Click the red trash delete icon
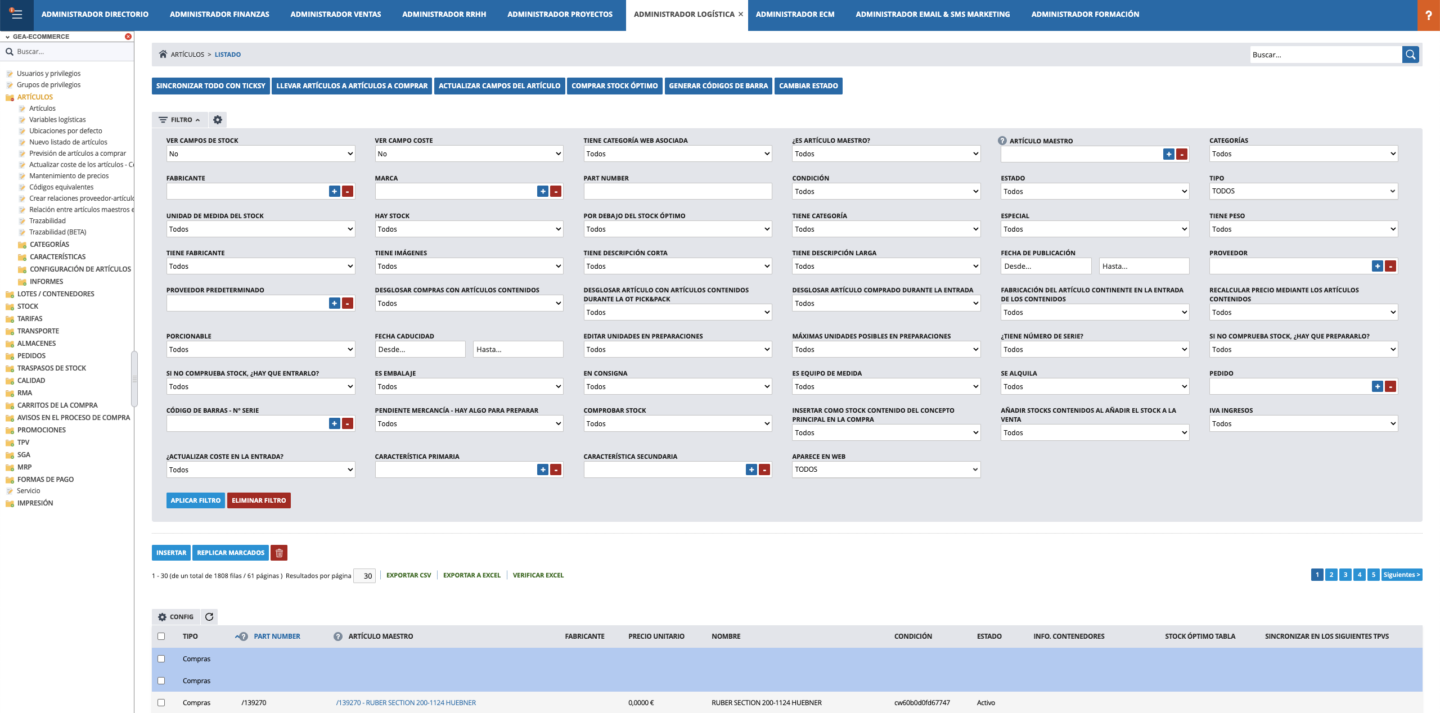 pos(279,552)
